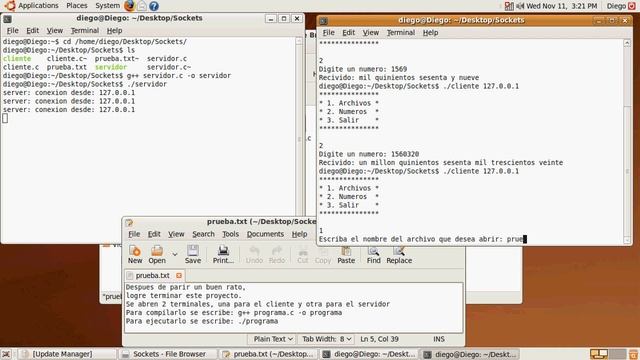Click the gedit window title icon

pos(129,222)
